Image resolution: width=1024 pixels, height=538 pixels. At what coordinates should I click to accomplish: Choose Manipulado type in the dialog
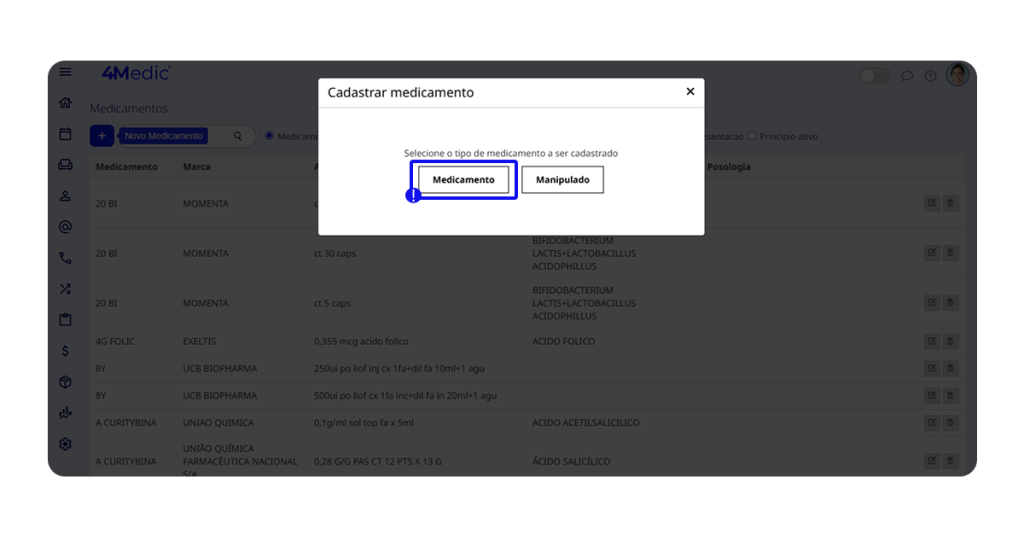pyautogui.click(x=562, y=180)
